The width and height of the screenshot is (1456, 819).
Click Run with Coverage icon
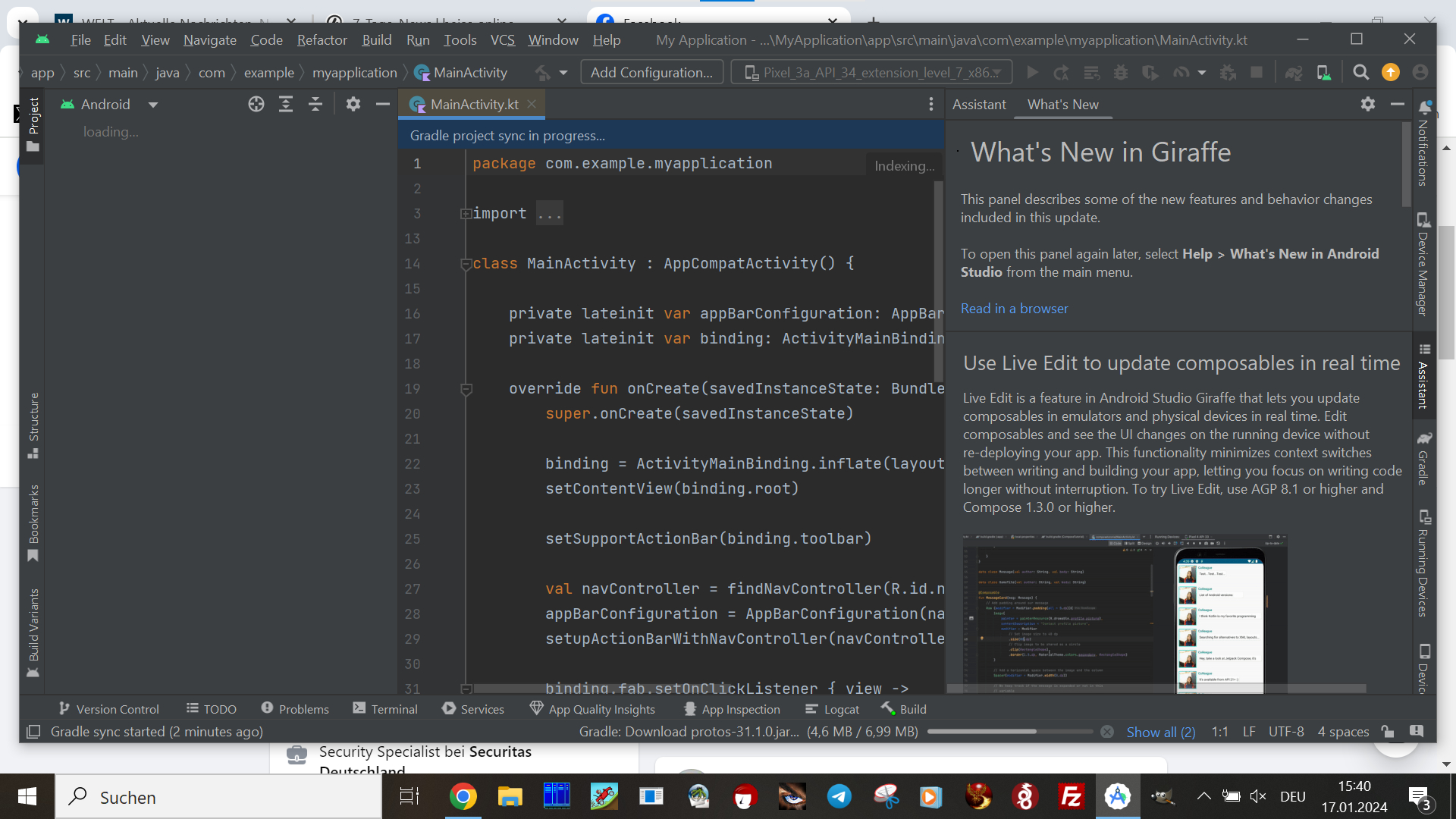pos(1150,73)
